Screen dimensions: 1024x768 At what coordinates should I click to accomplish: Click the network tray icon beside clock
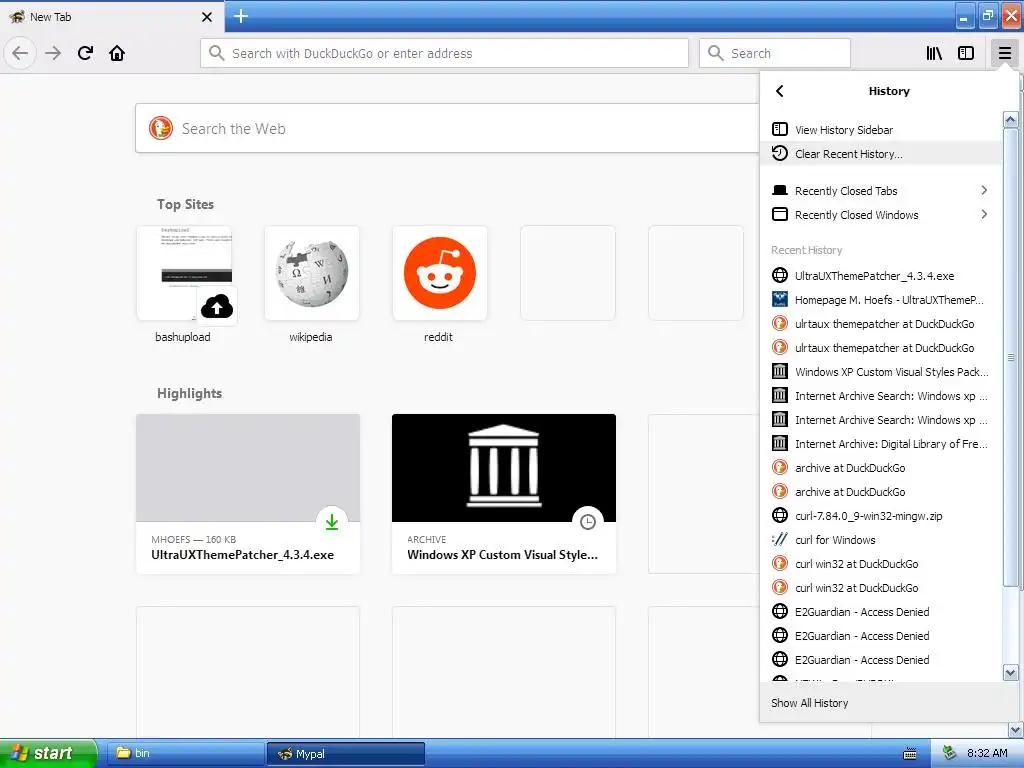coord(950,753)
